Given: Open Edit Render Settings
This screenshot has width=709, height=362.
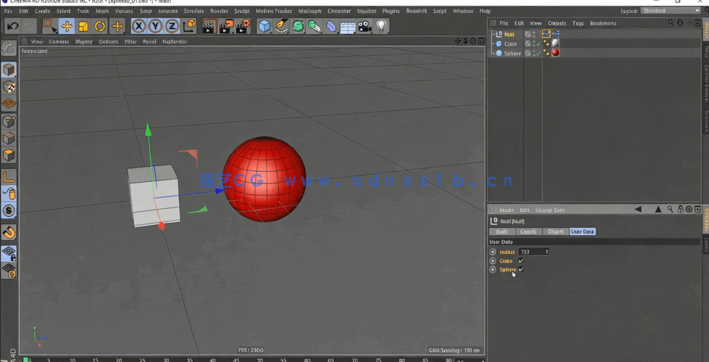Looking at the screenshot, I should (x=243, y=26).
